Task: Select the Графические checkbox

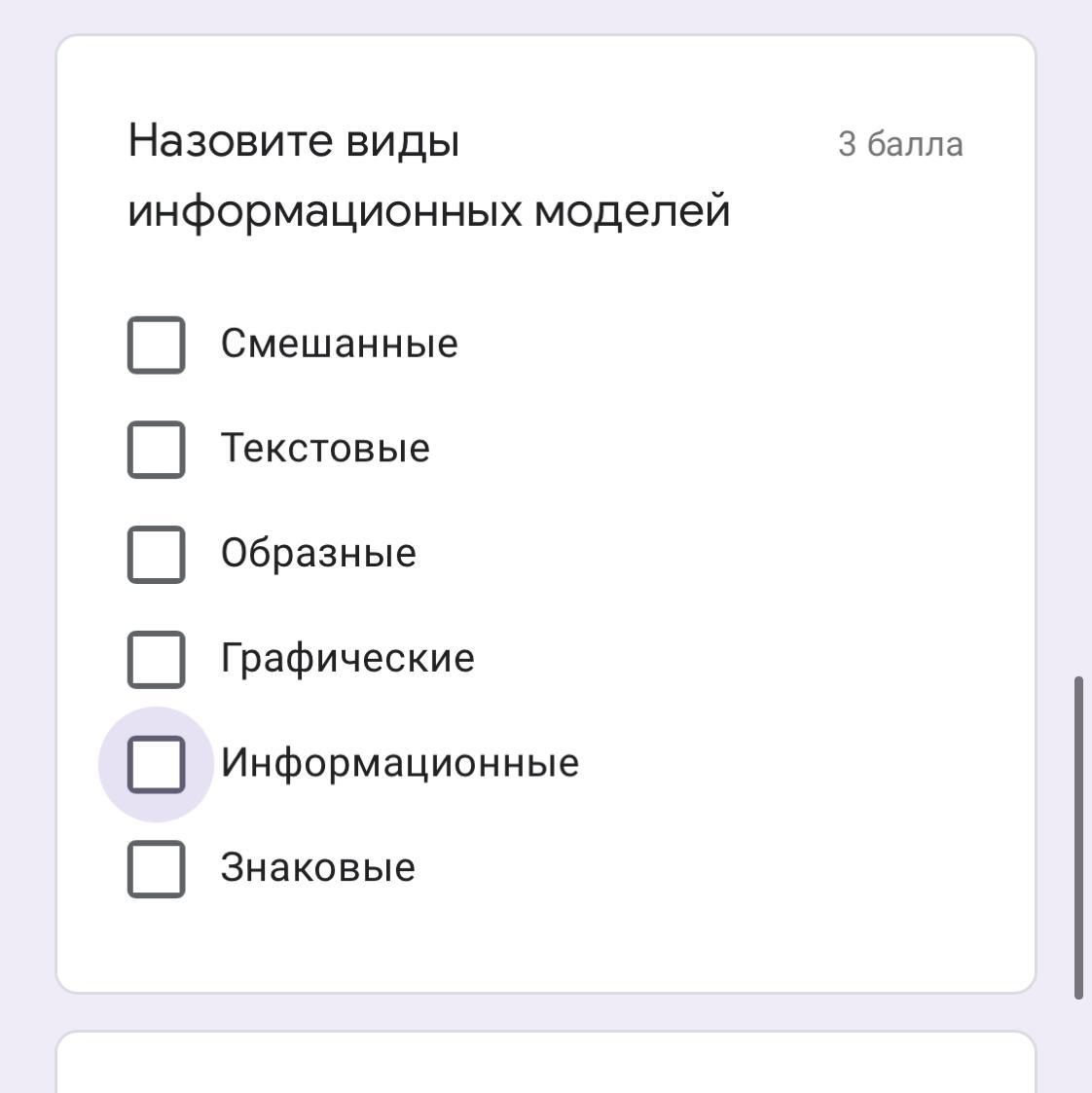Action: click(x=156, y=659)
